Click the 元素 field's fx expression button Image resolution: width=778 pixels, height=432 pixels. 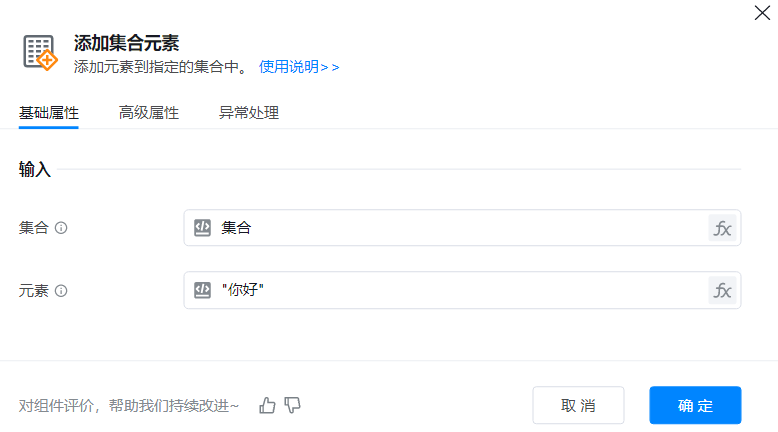[x=722, y=291]
